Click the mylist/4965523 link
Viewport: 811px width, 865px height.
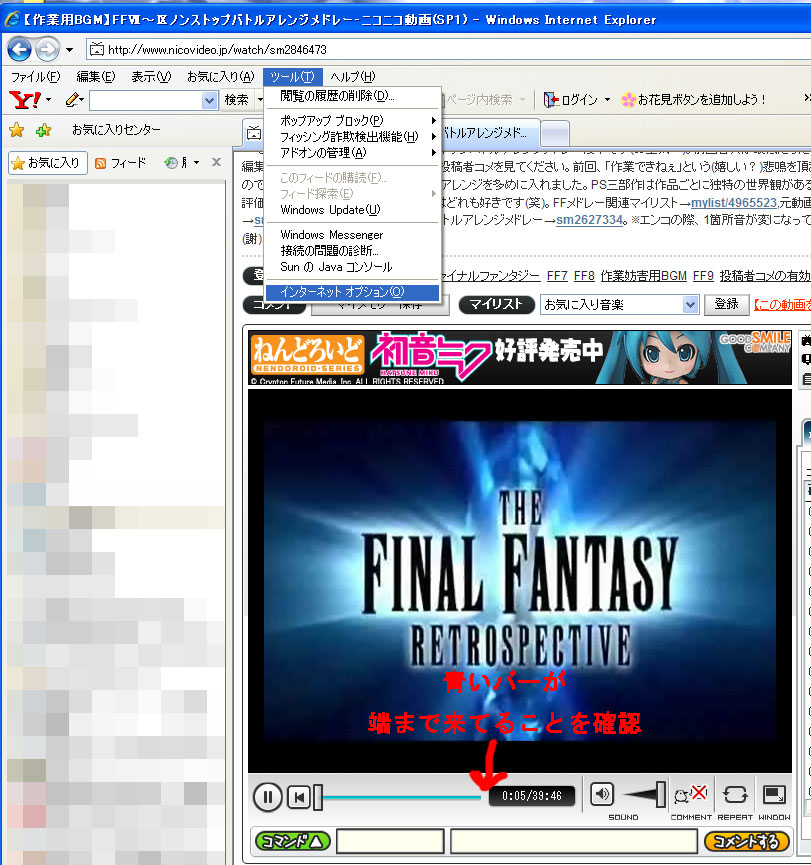tap(734, 203)
